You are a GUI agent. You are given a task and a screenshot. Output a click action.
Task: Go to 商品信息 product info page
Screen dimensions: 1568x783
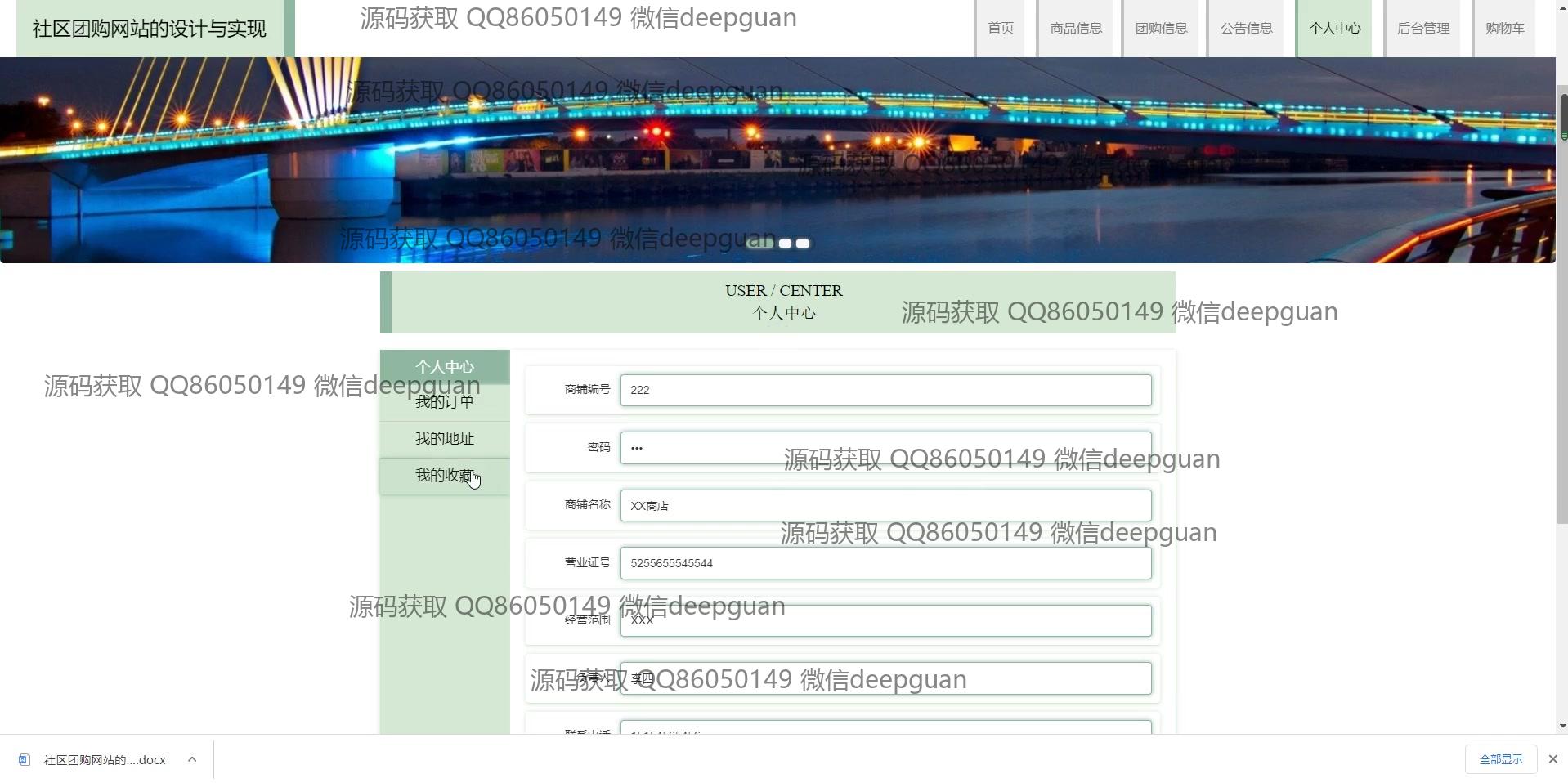(1076, 29)
